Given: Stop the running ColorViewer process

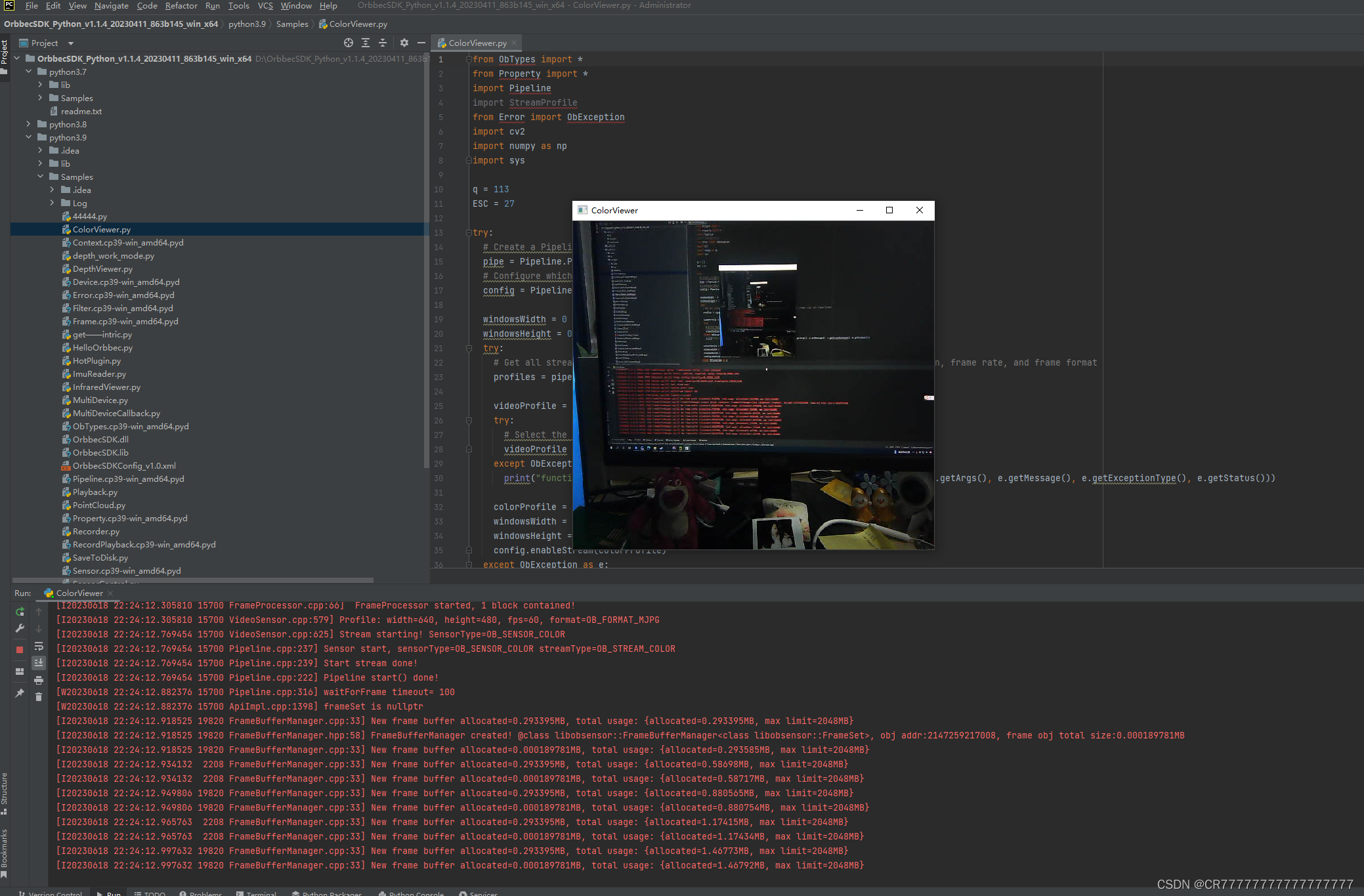Looking at the screenshot, I should pyautogui.click(x=20, y=650).
